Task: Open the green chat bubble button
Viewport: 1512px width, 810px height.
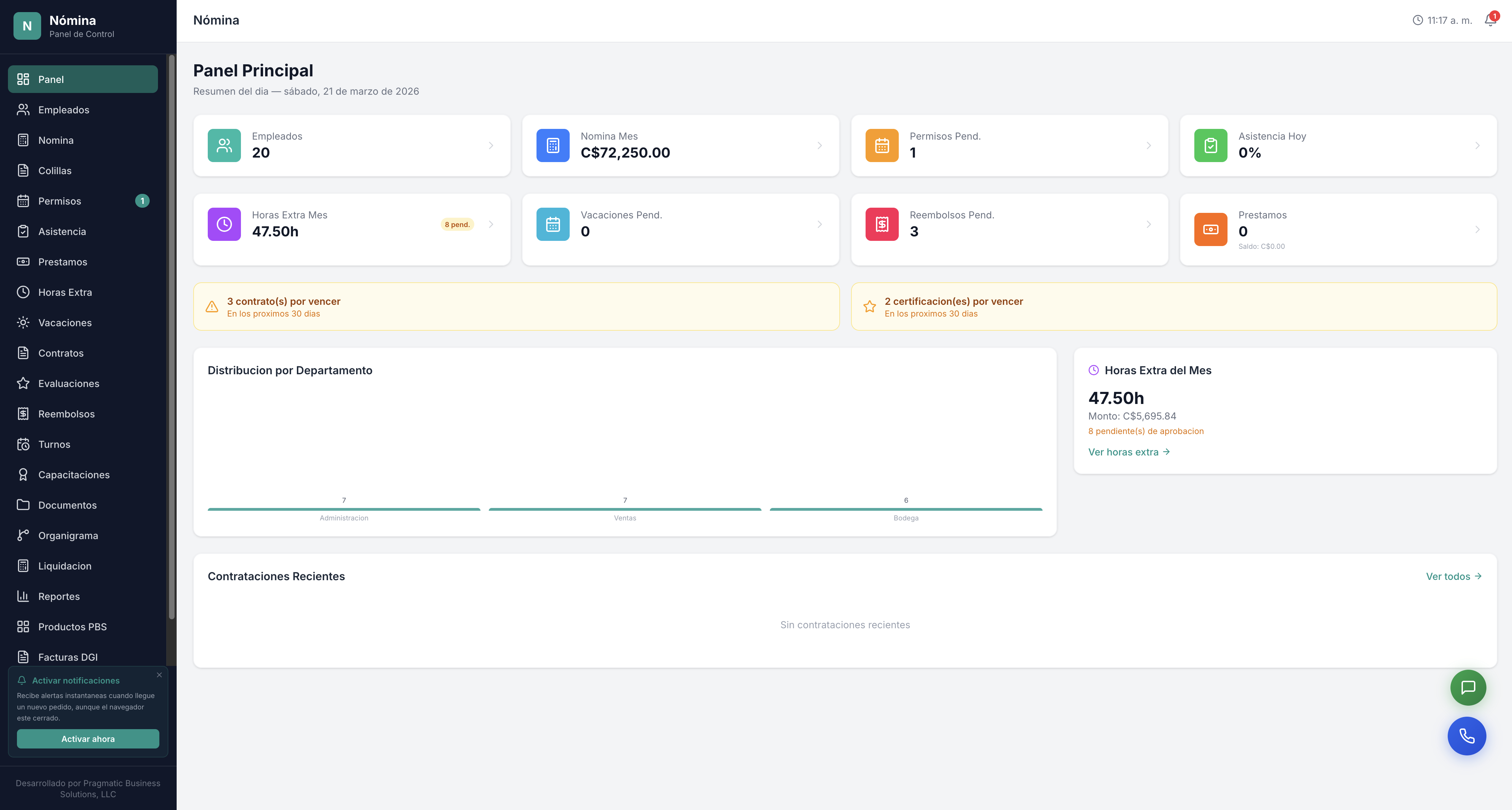Action: pos(1467,687)
